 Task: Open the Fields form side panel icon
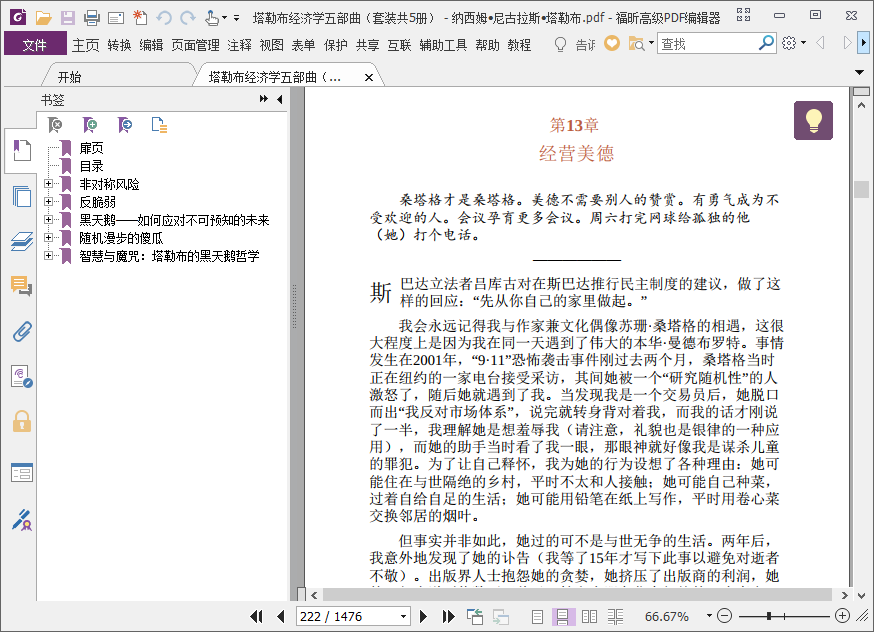click(x=22, y=473)
